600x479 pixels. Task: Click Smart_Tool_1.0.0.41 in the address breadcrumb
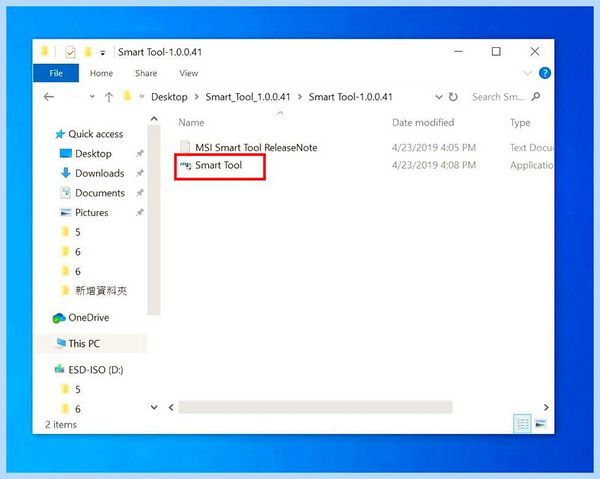tap(248, 97)
